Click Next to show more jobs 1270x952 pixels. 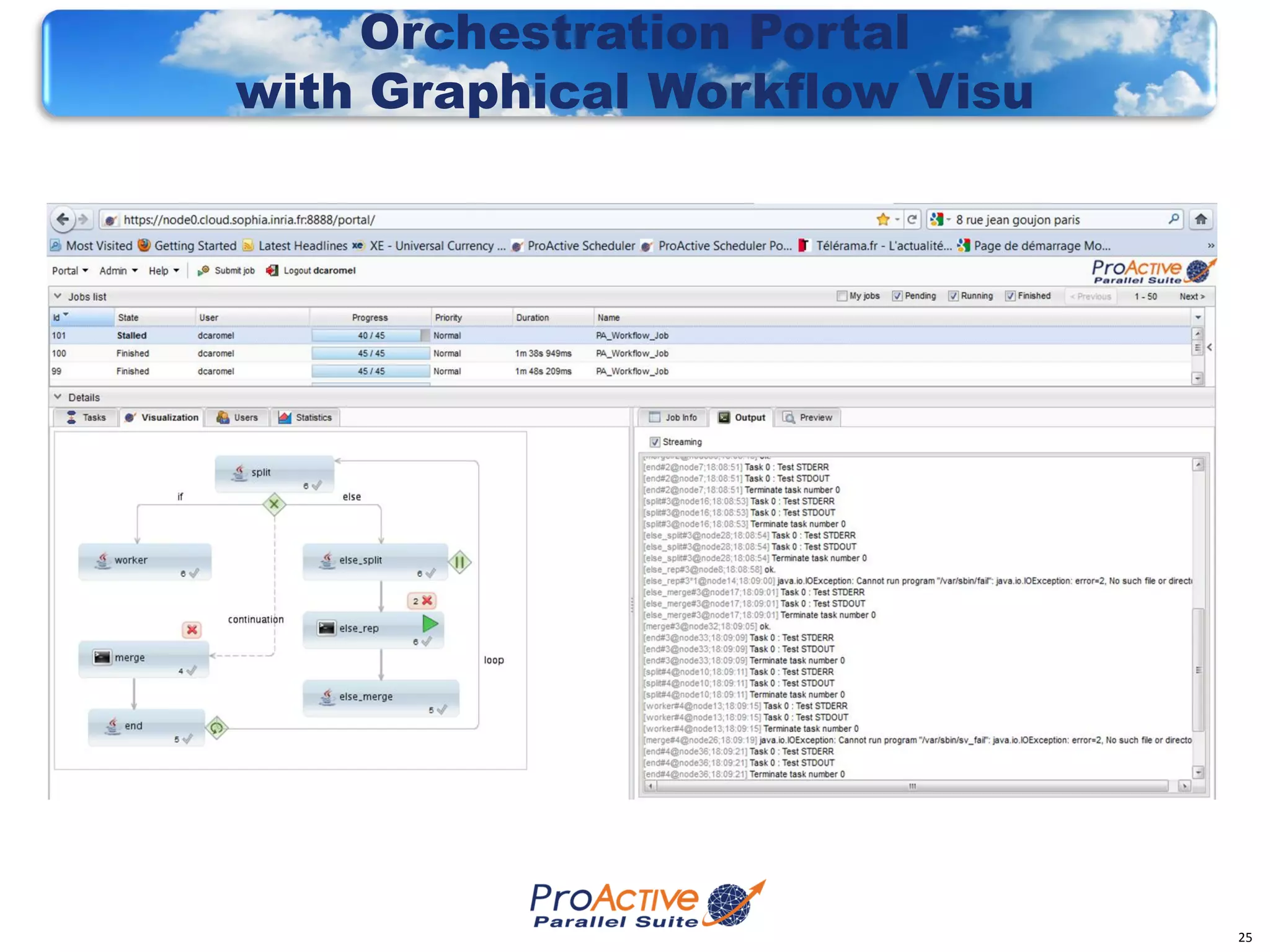[1191, 296]
